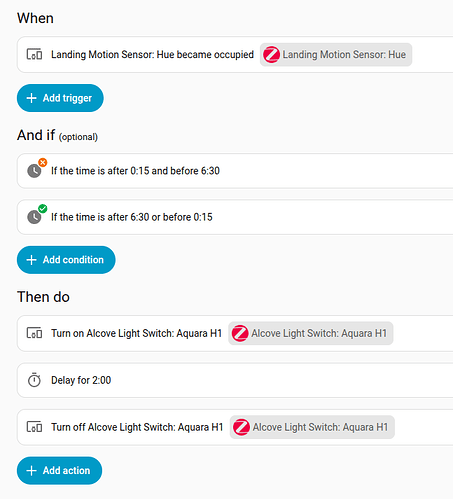Screen dimensions: 453x499
Task: Add a new action
Action: tap(59, 470)
